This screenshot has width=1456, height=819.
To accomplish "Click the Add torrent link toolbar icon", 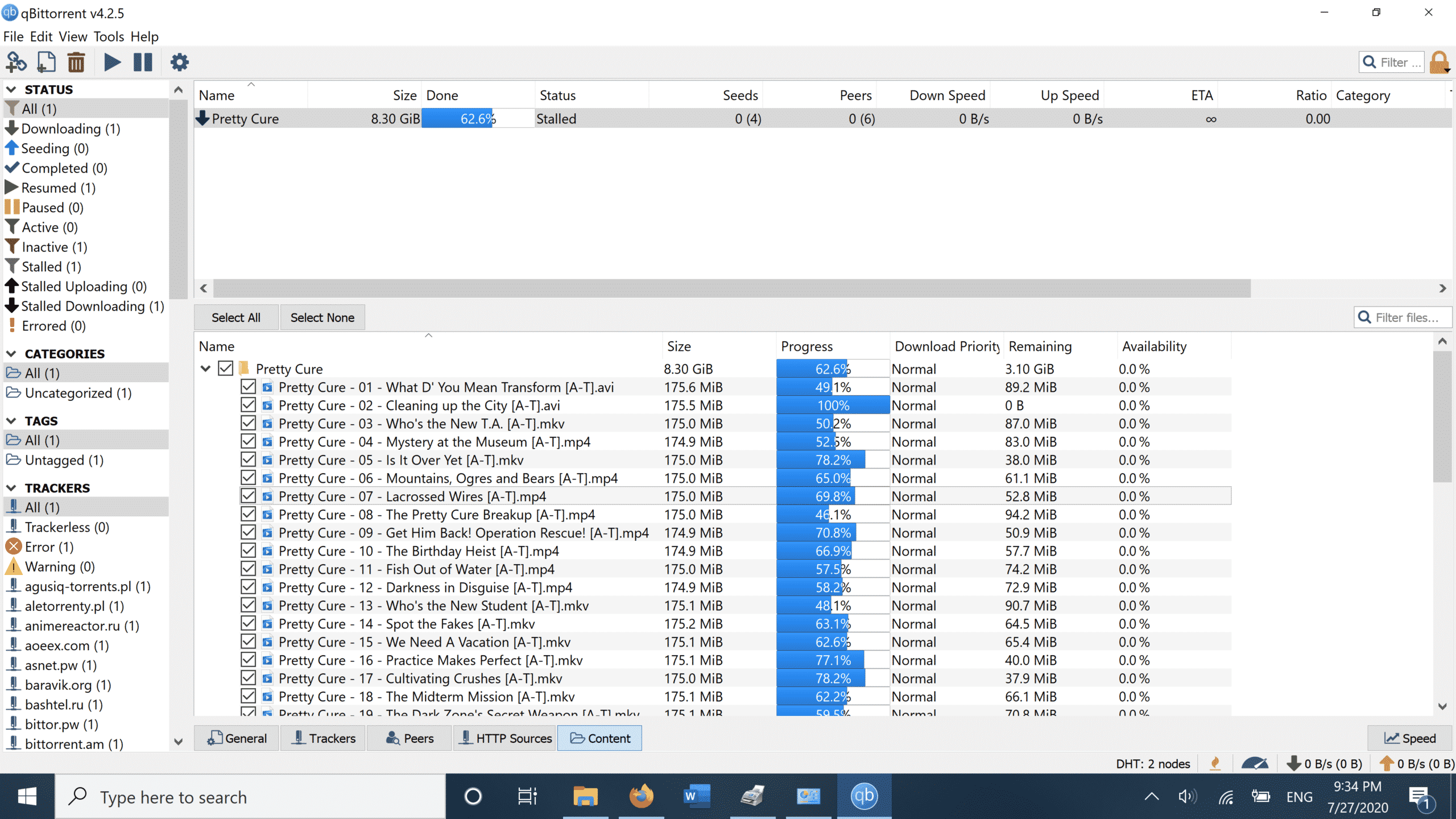I will [16, 62].
